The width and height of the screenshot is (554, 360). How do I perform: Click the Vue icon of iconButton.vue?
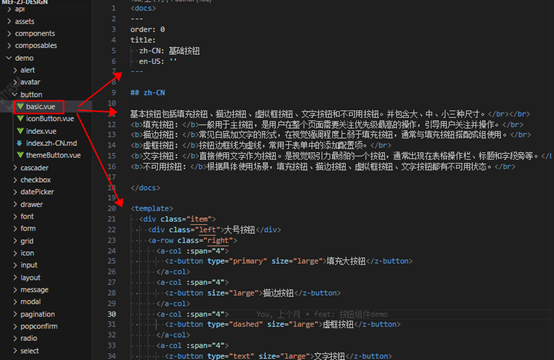(x=20, y=118)
